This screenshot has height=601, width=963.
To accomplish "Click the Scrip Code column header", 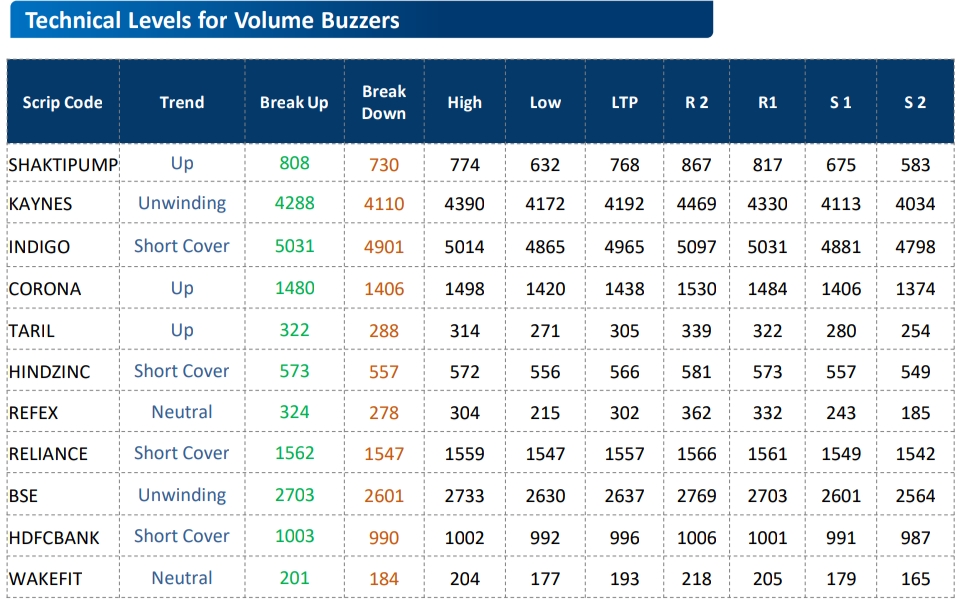I will tap(62, 102).
